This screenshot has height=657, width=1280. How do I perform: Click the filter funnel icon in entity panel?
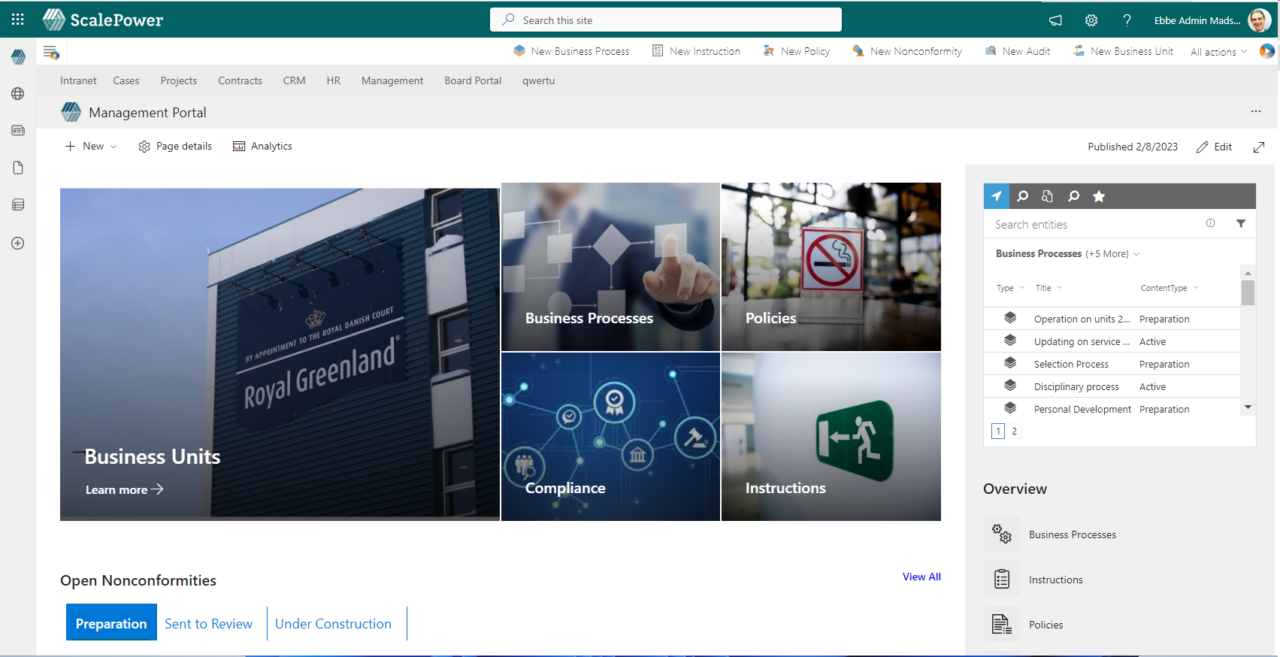pyautogui.click(x=1241, y=224)
